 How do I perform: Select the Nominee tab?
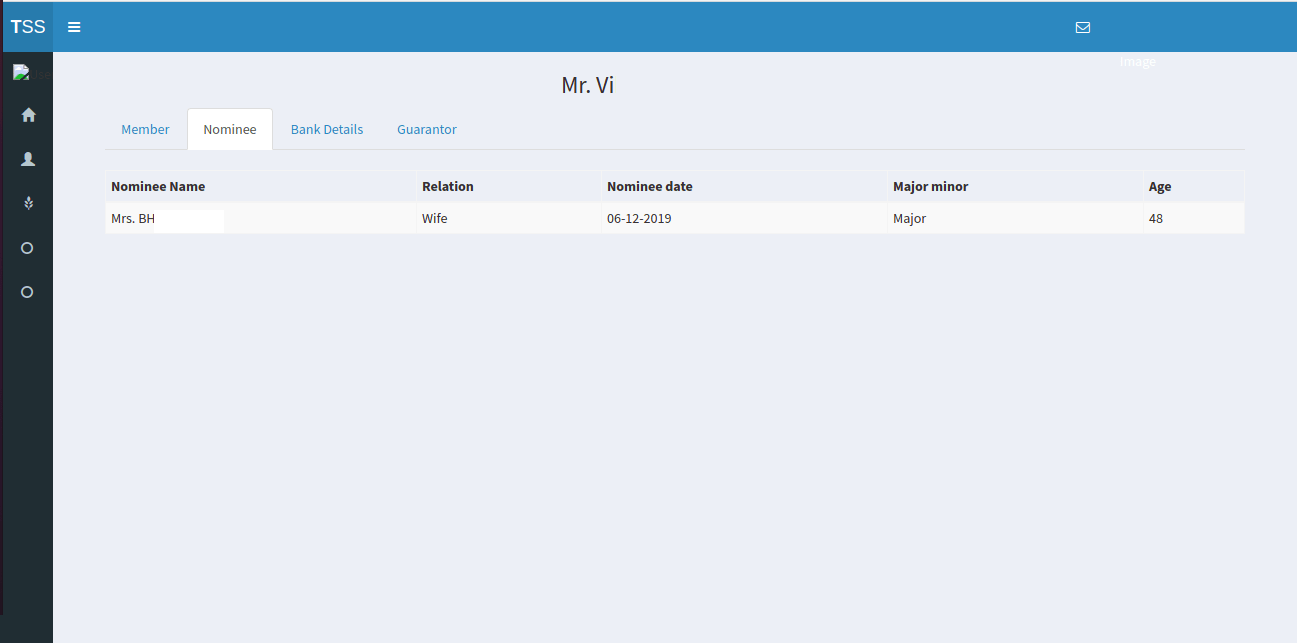tap(230, 130)
